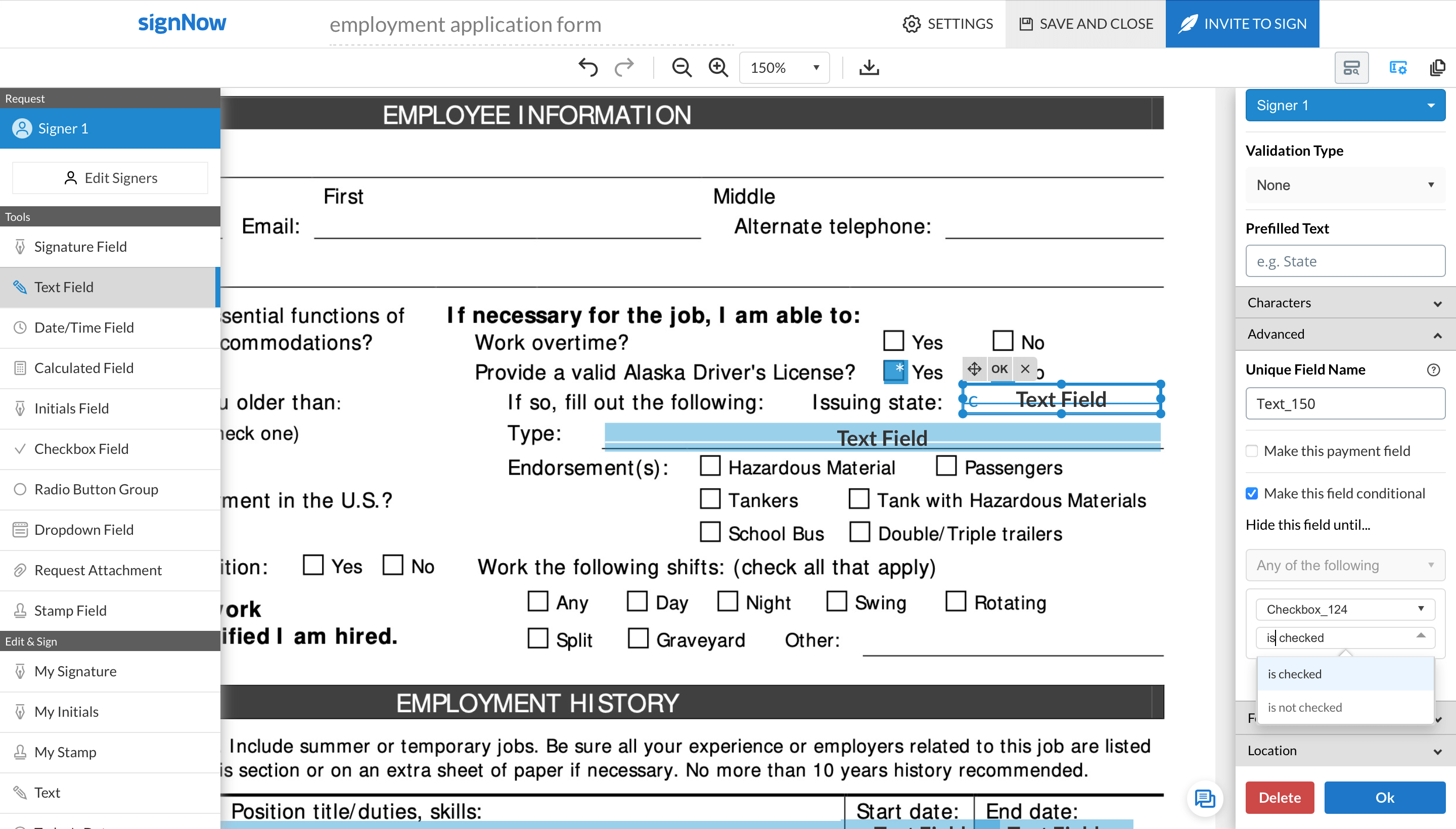1456x829 pixels.
Task: Click the INVITE TO SIGN button
Action: click(x=1242, y=24)
